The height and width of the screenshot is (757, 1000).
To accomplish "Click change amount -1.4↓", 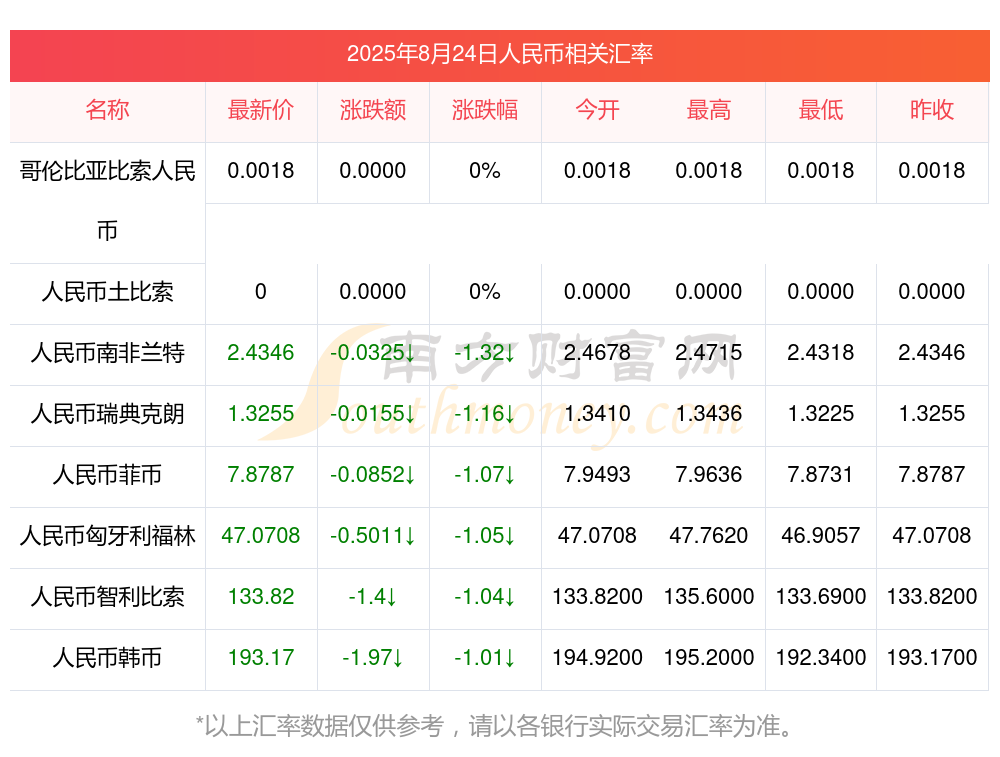I will coord(373,597).
